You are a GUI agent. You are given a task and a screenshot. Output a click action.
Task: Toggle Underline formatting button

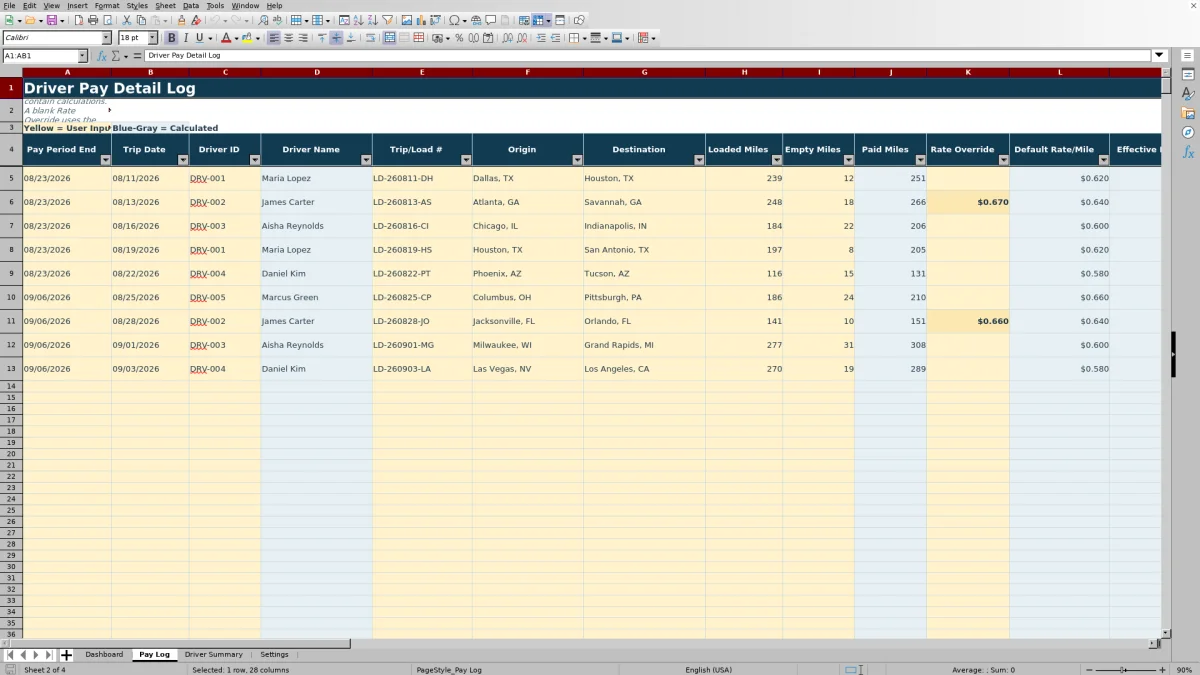[199, 38]
